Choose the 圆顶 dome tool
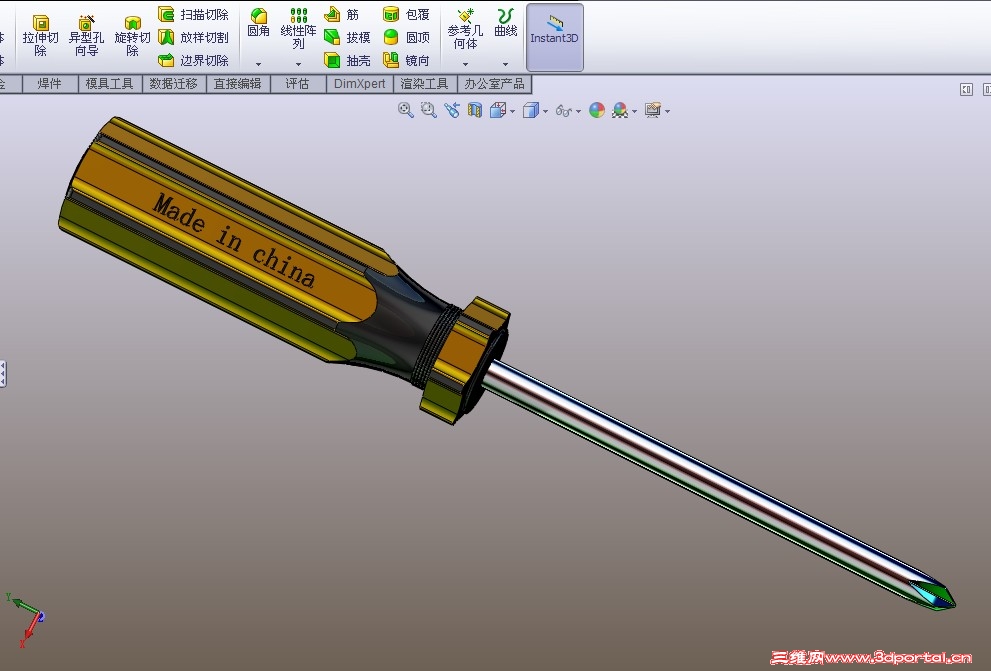Screen dimensions: 991x671 pos(406,37)
